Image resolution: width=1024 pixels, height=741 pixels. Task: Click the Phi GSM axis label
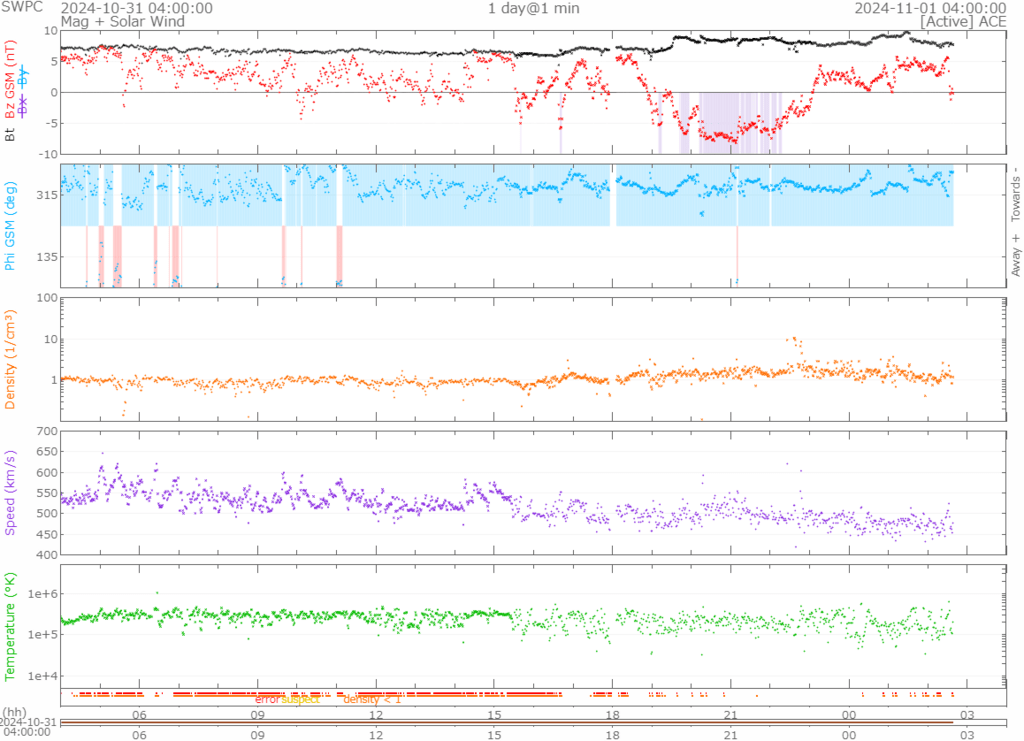click(x=11, y=226)
